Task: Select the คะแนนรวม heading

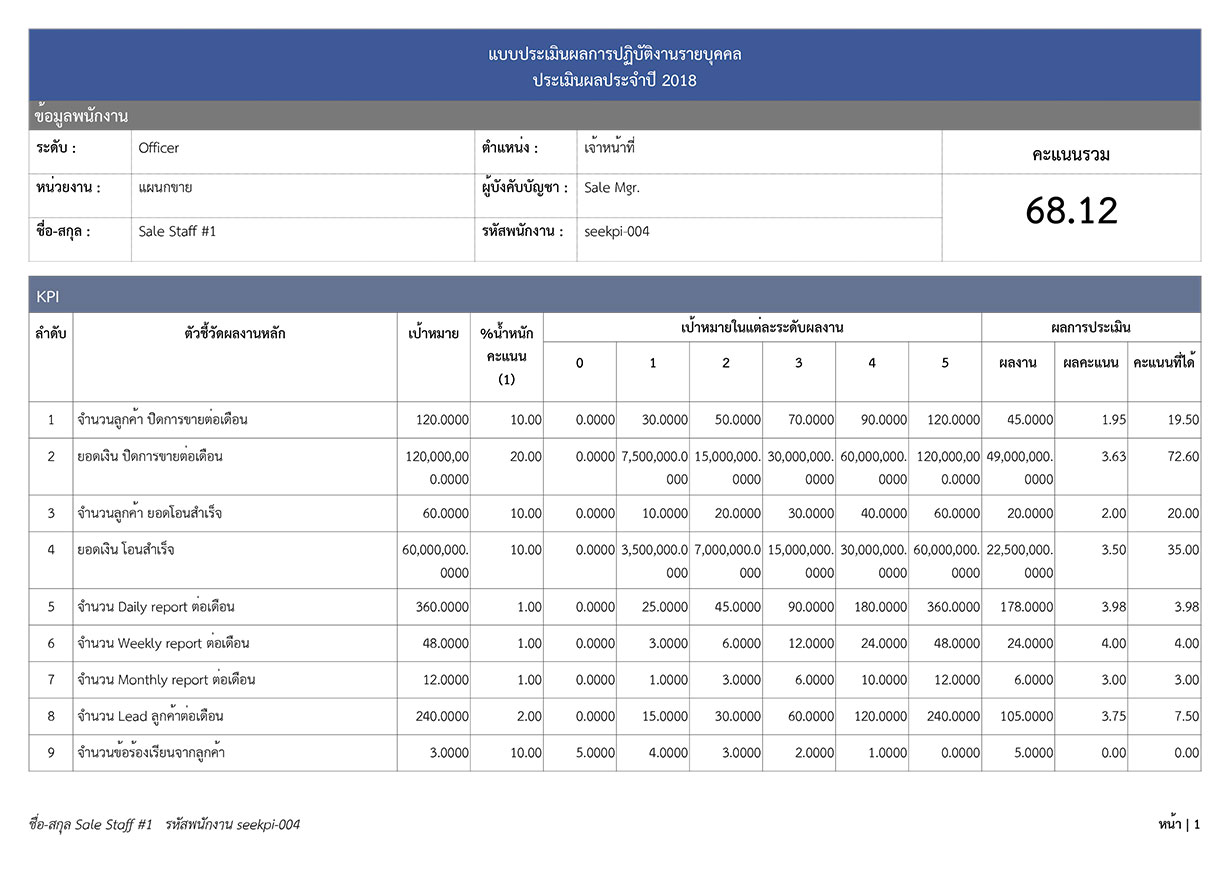Action: pos(1071,154)
